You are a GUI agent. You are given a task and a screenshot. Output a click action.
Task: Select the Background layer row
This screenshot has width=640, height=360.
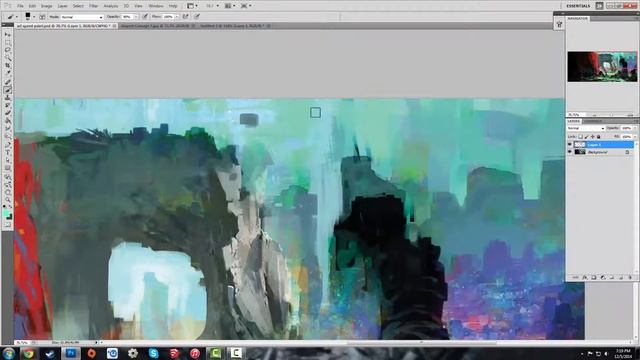[604, 152]
